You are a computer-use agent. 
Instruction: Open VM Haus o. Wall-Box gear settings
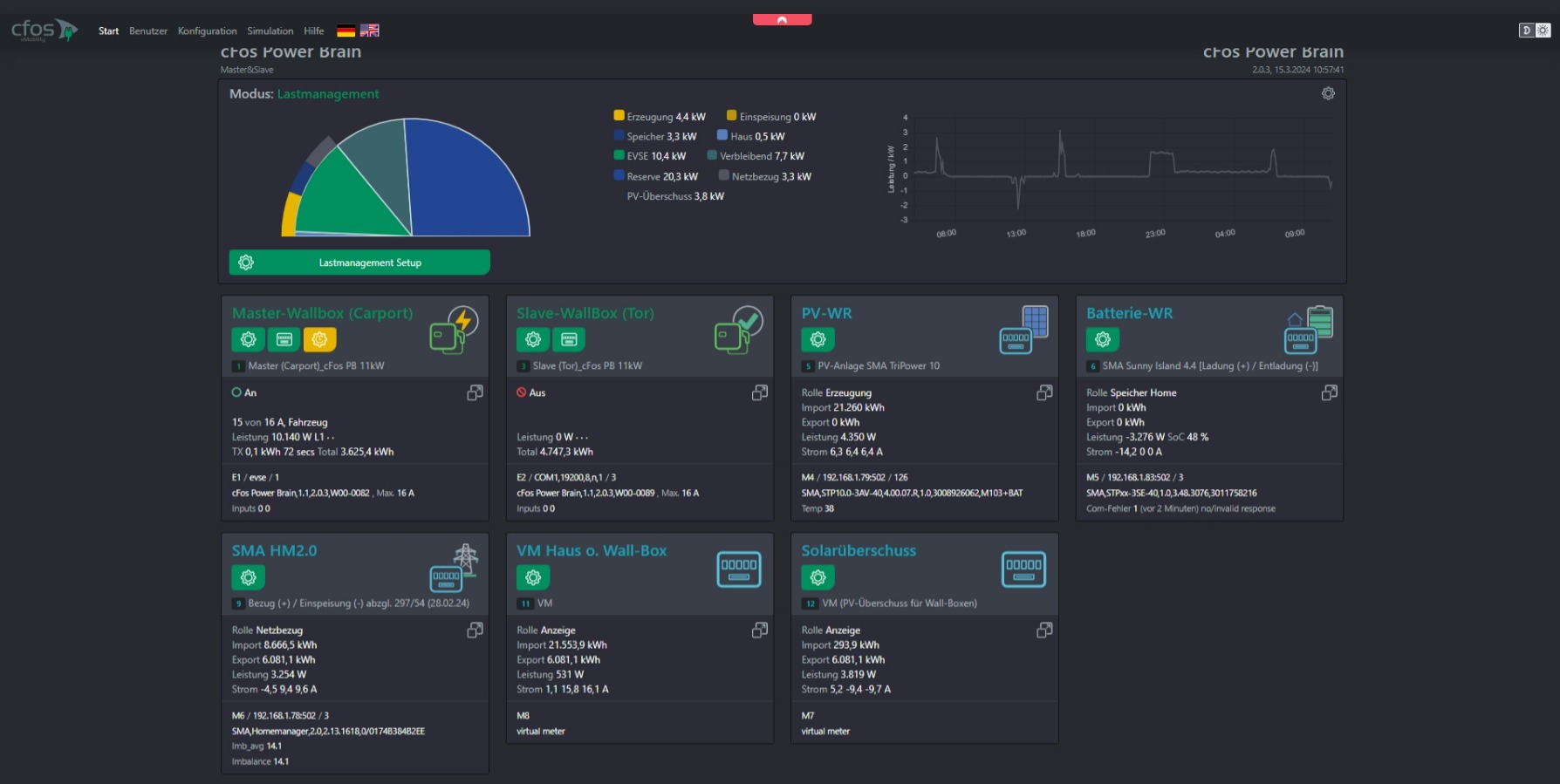[x=533, y=577]
